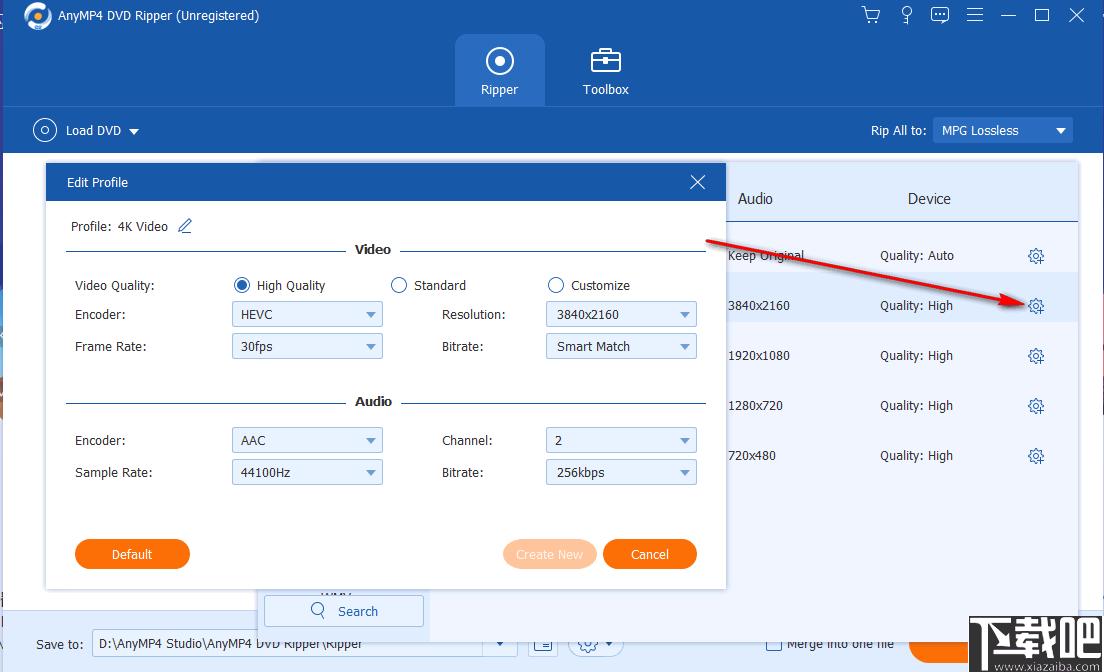Open the hamburger menu icon
Viewport: 1104px width, 672px height.
[975, 15]
